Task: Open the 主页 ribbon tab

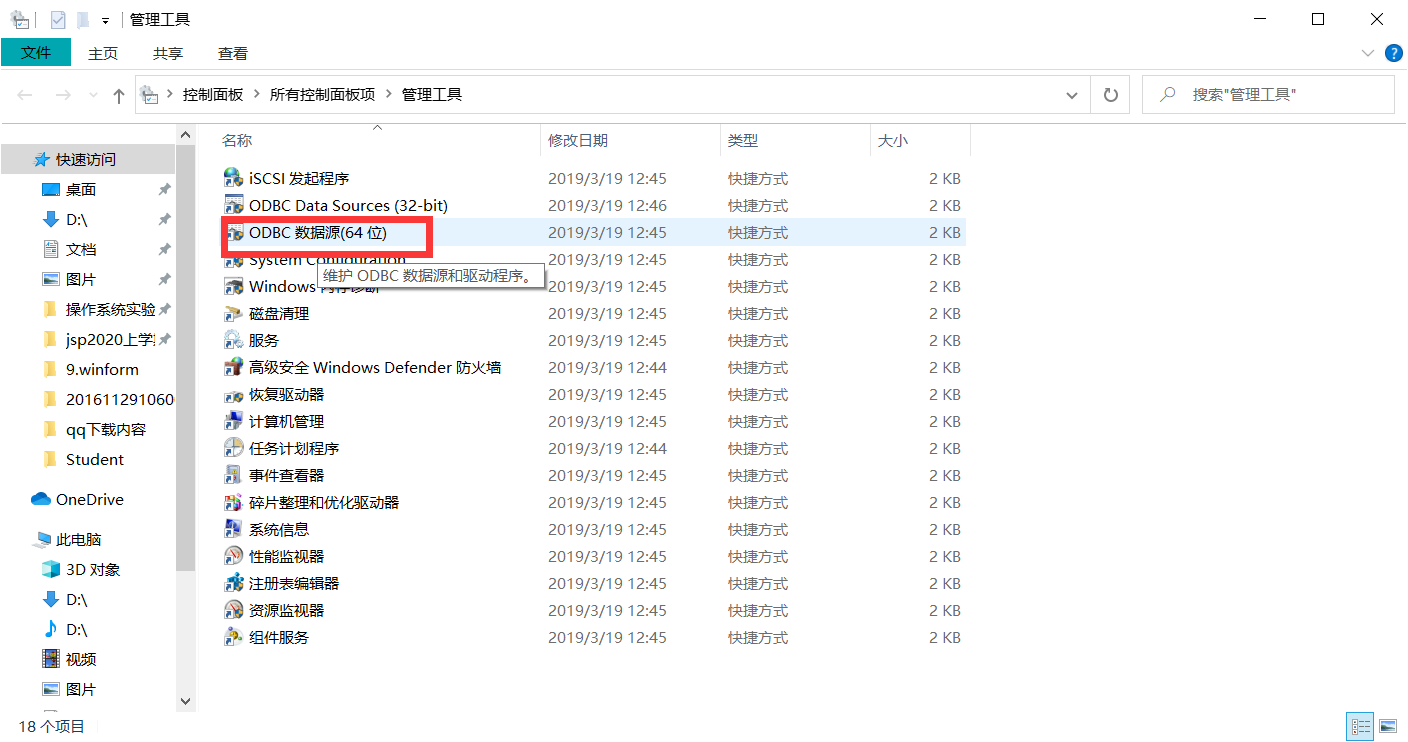Action: coord(103,53)
